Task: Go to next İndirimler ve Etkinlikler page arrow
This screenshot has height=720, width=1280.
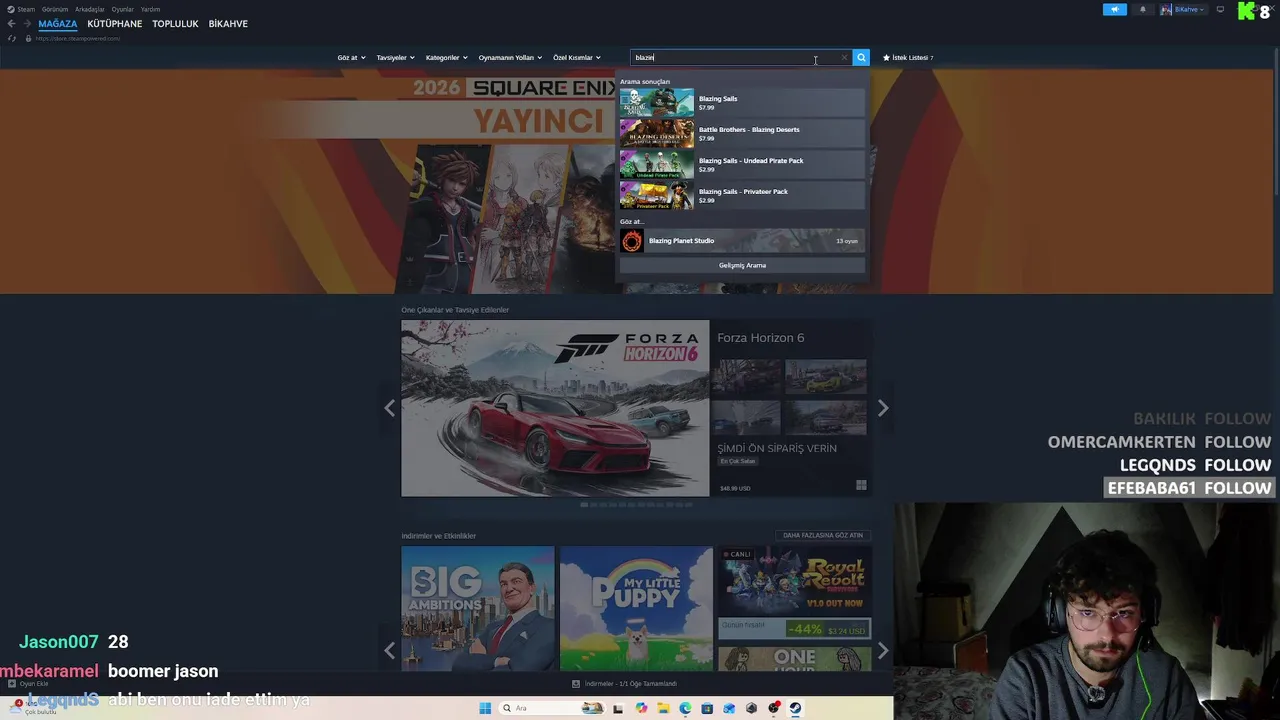Action: point(883,651)
